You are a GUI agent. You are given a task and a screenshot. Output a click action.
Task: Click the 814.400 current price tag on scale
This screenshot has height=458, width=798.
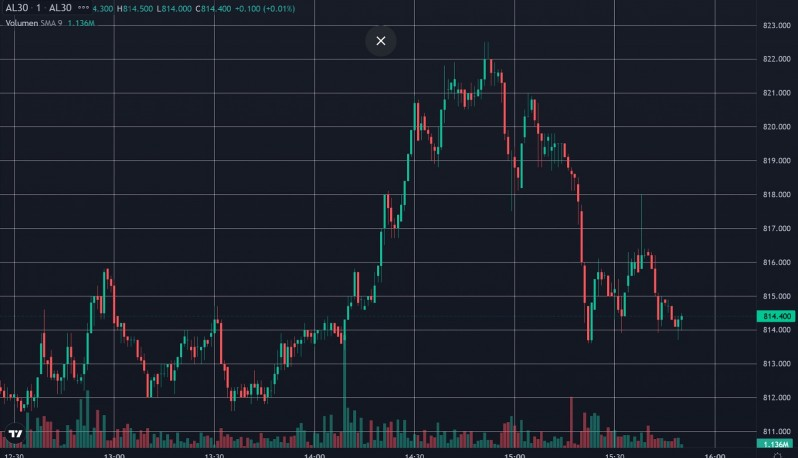pos(776,316)
